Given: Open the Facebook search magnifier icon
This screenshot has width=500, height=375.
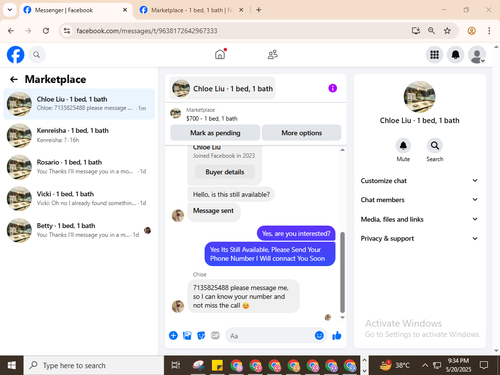Looking at the screenshot, I should pyautogui.click(x=37, y=55).
